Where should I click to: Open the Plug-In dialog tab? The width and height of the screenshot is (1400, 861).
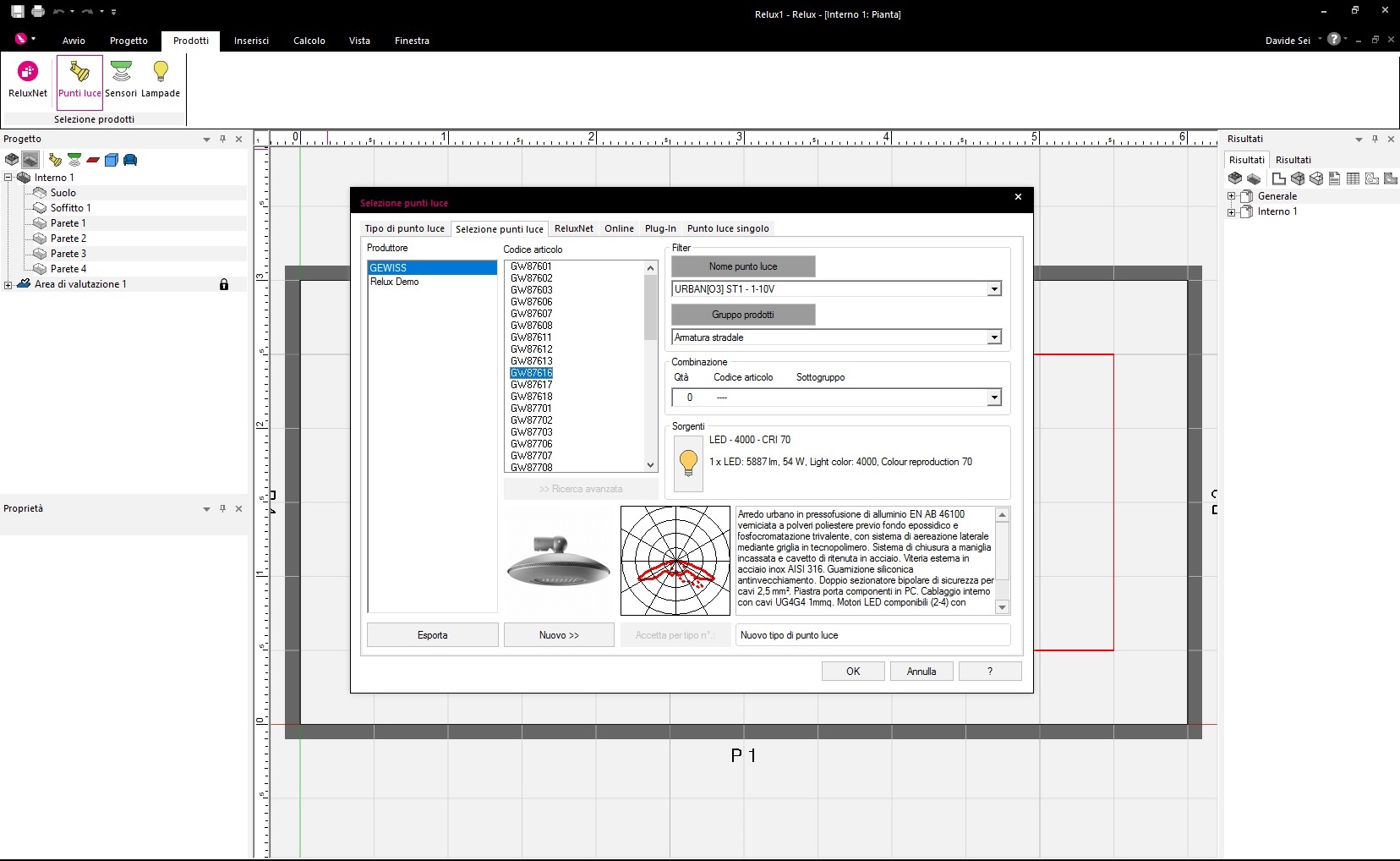660,228
